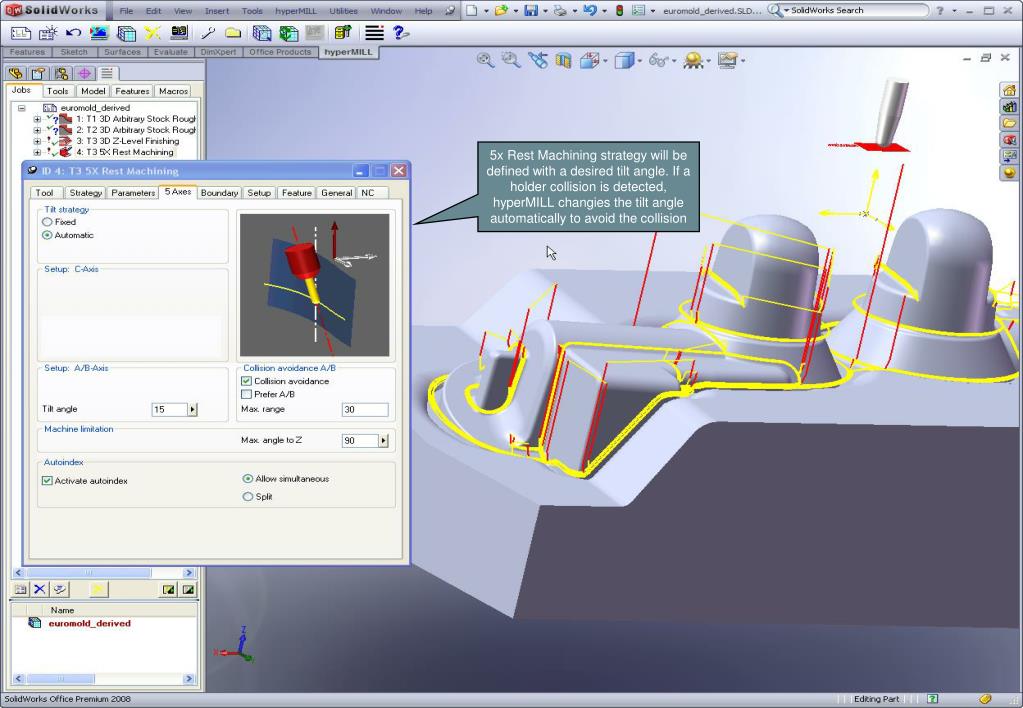
Task: Open the Surfaces command manager tab
Action: [122, 52]
